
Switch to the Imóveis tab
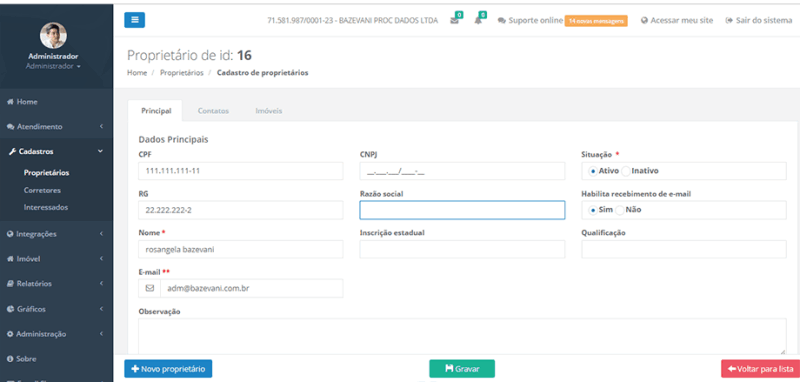point(268,111)
